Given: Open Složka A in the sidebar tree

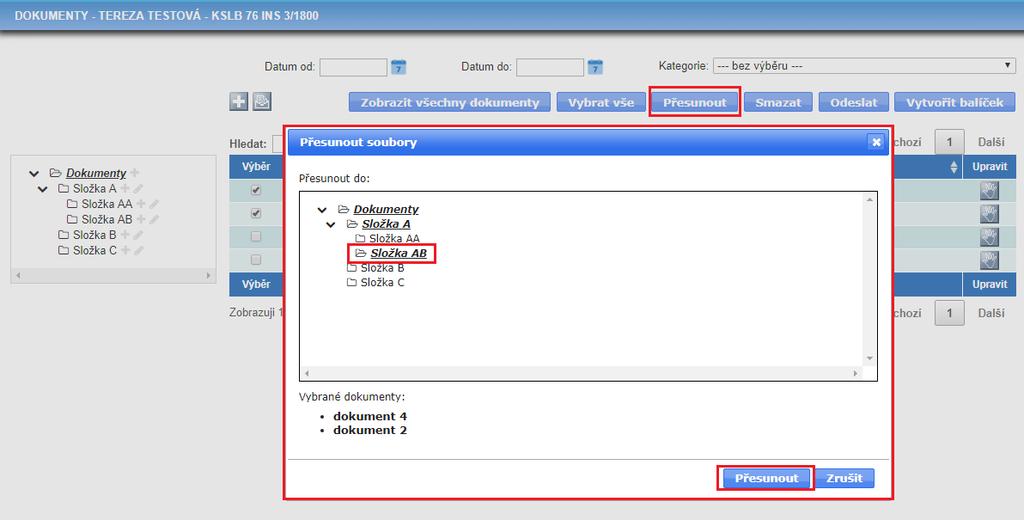Looking at the screenshot, I should coord(94,189).
